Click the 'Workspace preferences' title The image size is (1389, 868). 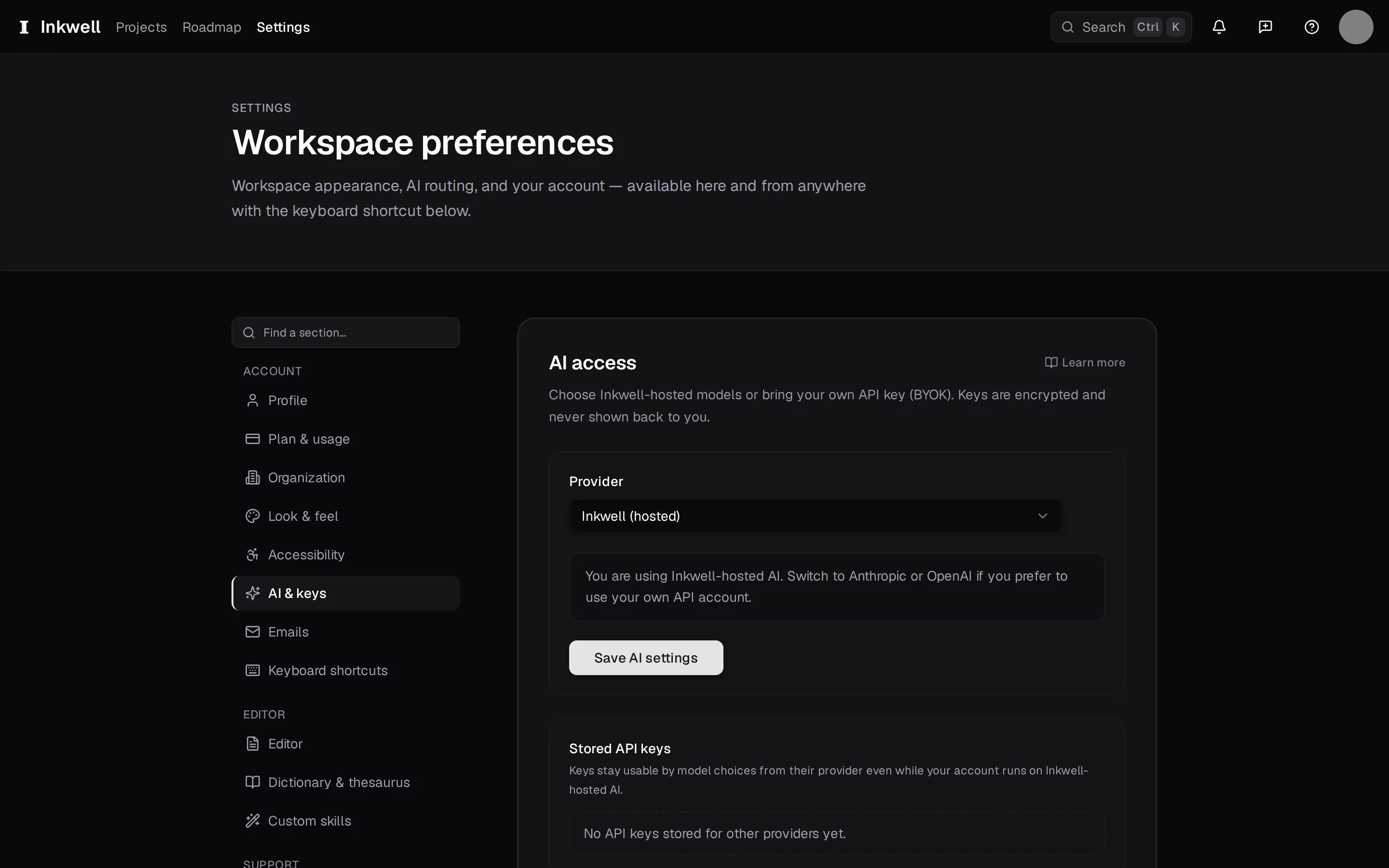[x=422, y=142]
